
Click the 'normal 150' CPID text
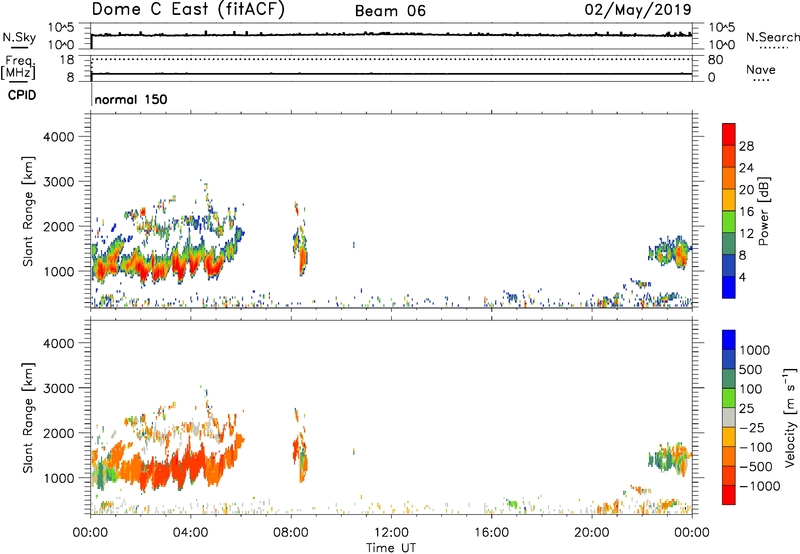pos(131,99)
